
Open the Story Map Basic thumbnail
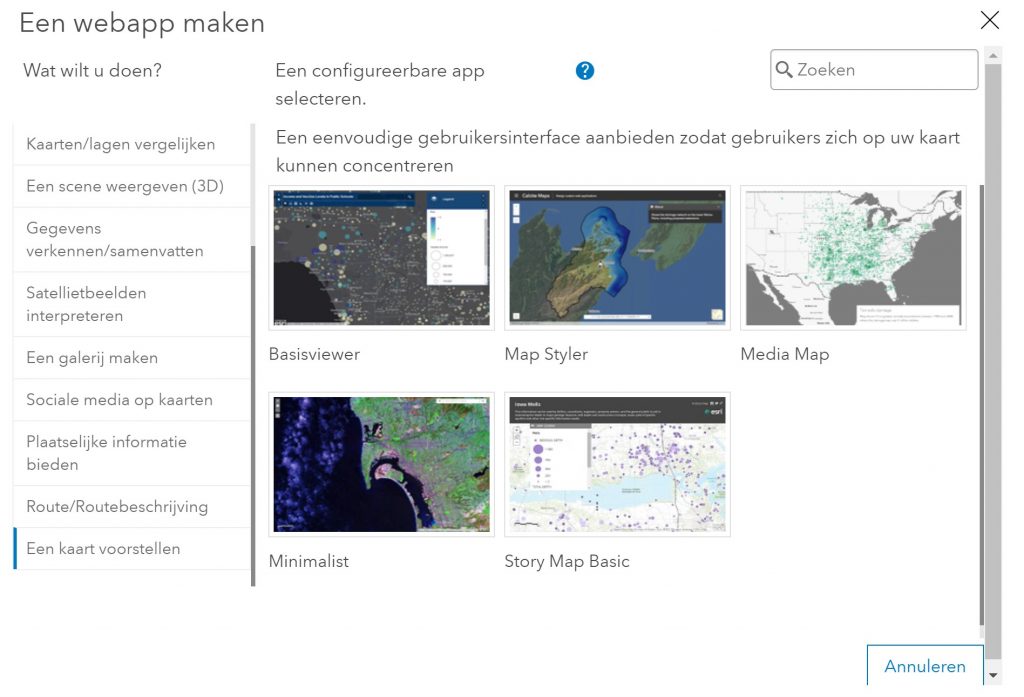tap(617, 464)
